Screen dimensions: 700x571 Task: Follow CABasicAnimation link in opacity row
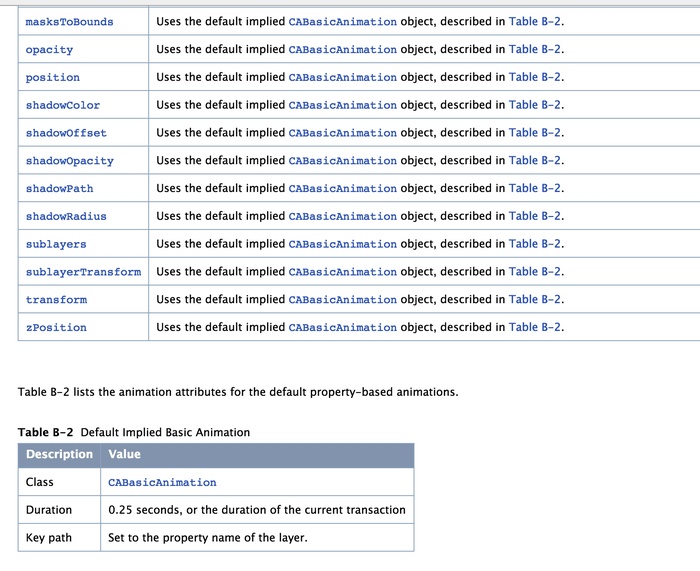[342, 49]
